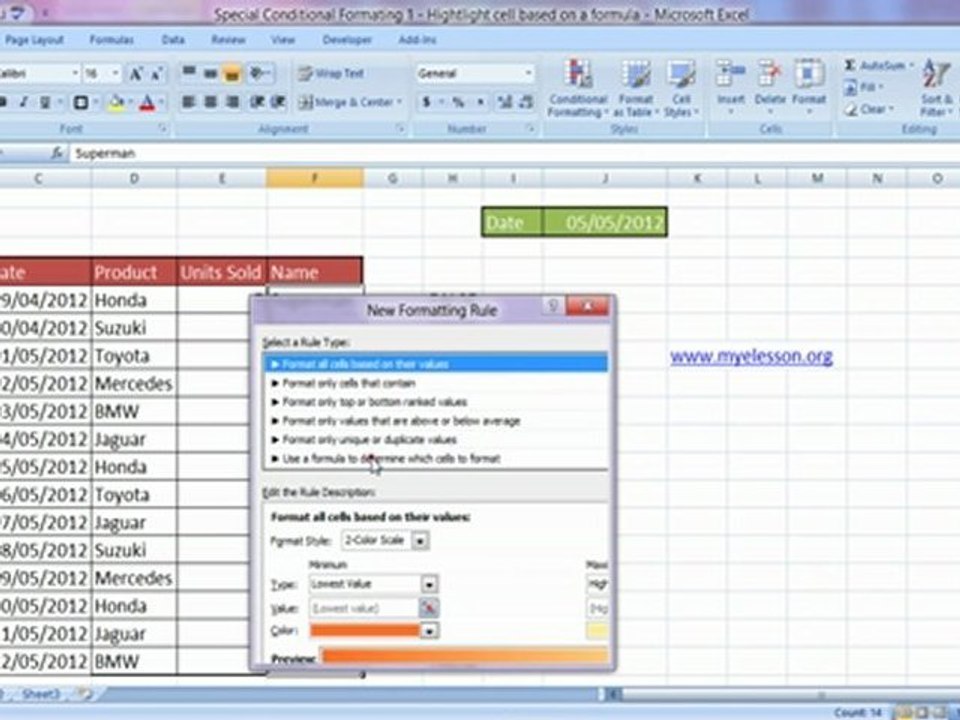Apply percent style format
960x720 pixels.
click(457, 102)
